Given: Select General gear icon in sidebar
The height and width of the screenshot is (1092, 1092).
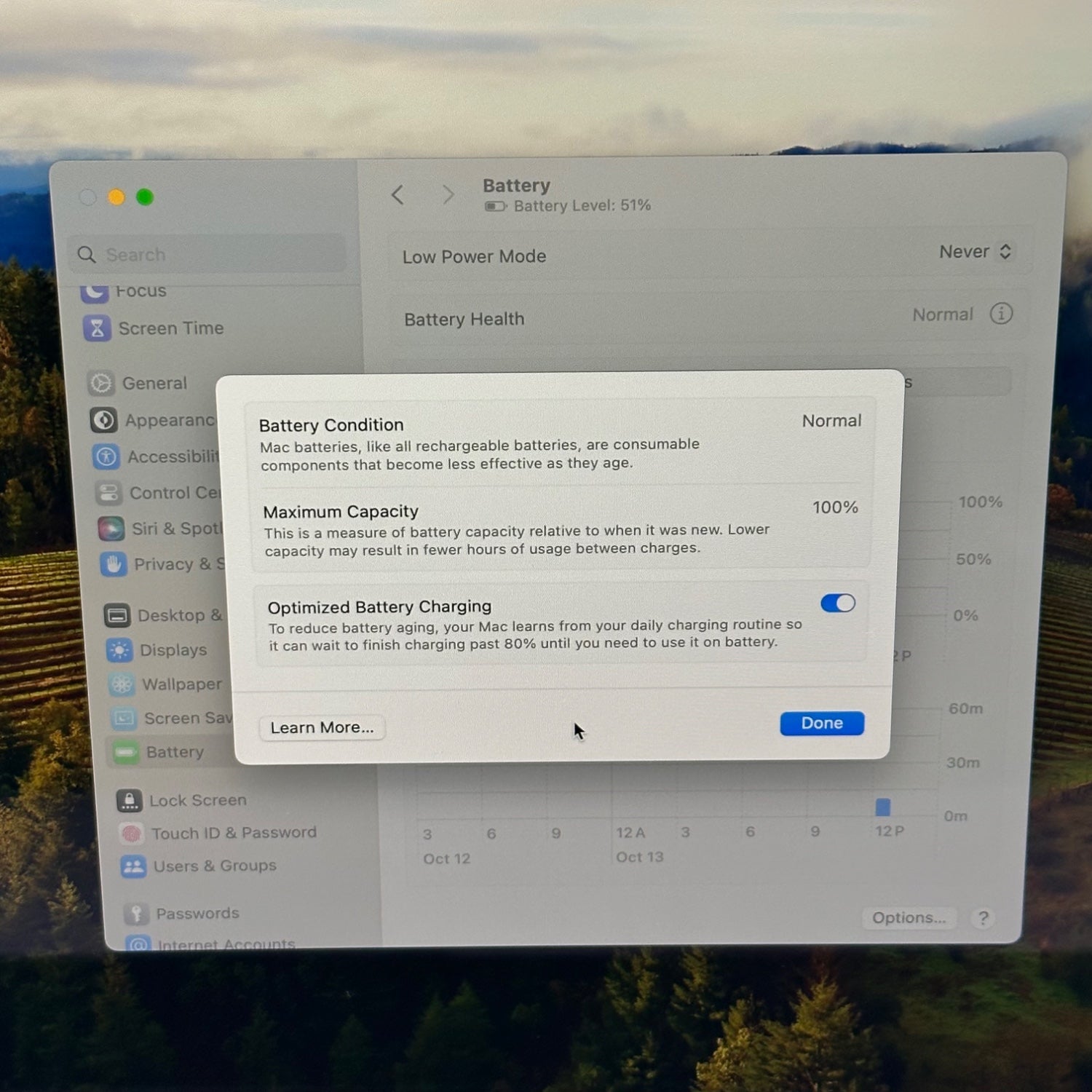Looking at the screenshot, I should (x=101, y=383).
